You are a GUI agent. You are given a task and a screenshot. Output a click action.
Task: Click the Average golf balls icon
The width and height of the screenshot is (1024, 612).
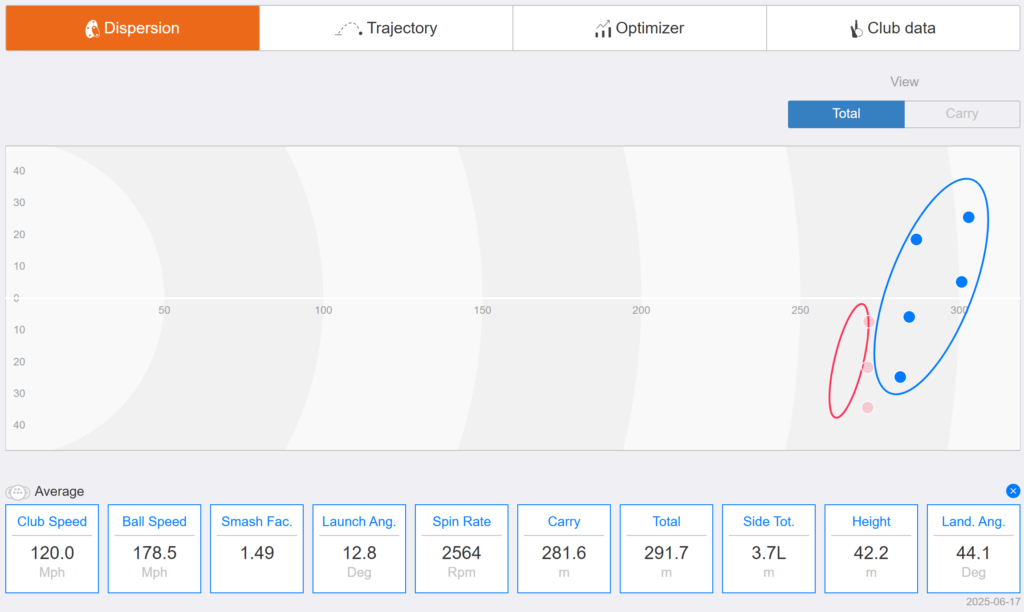click(x=18, y=492)
